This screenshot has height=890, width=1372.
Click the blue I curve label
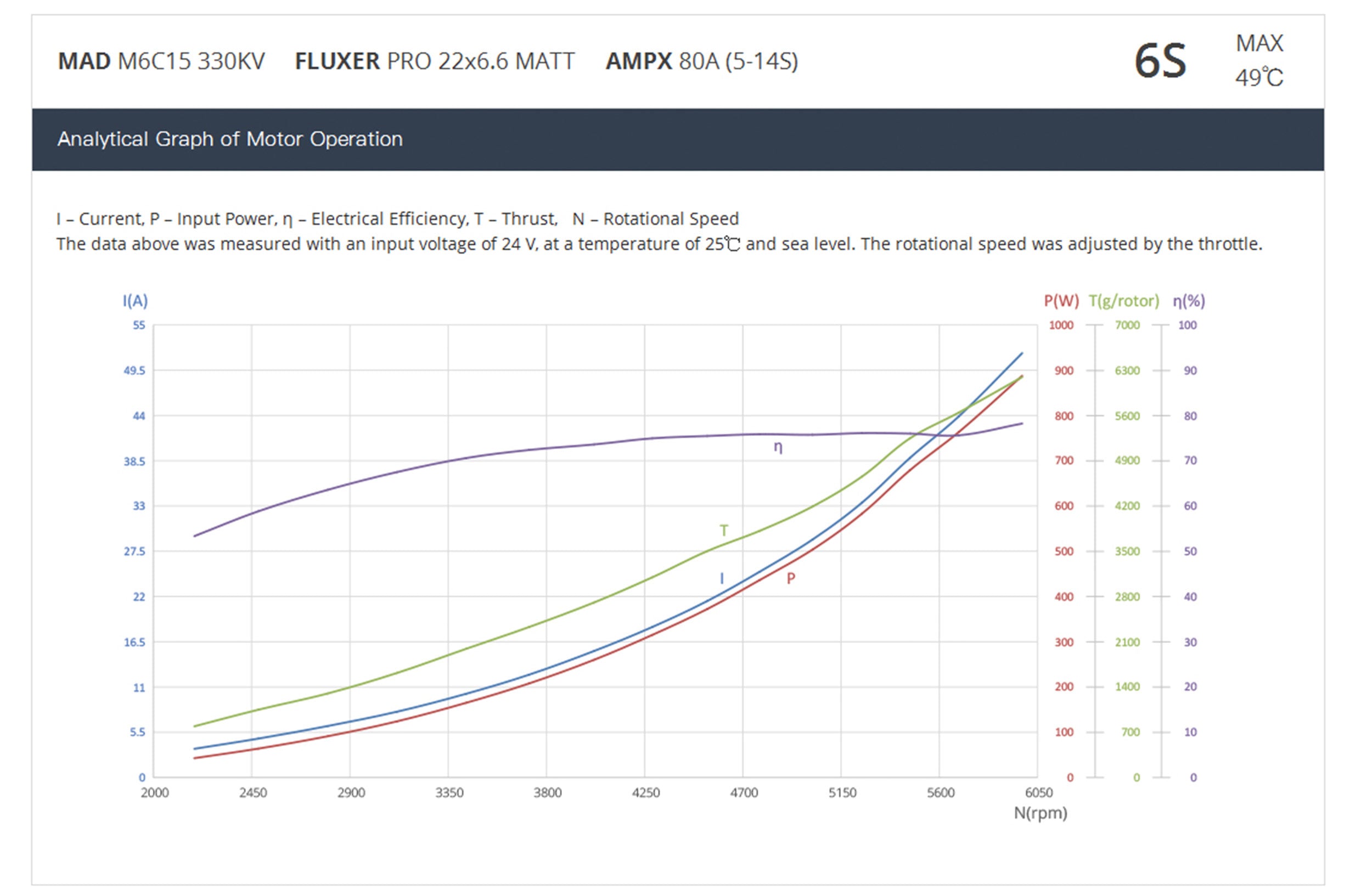(721, 578)
